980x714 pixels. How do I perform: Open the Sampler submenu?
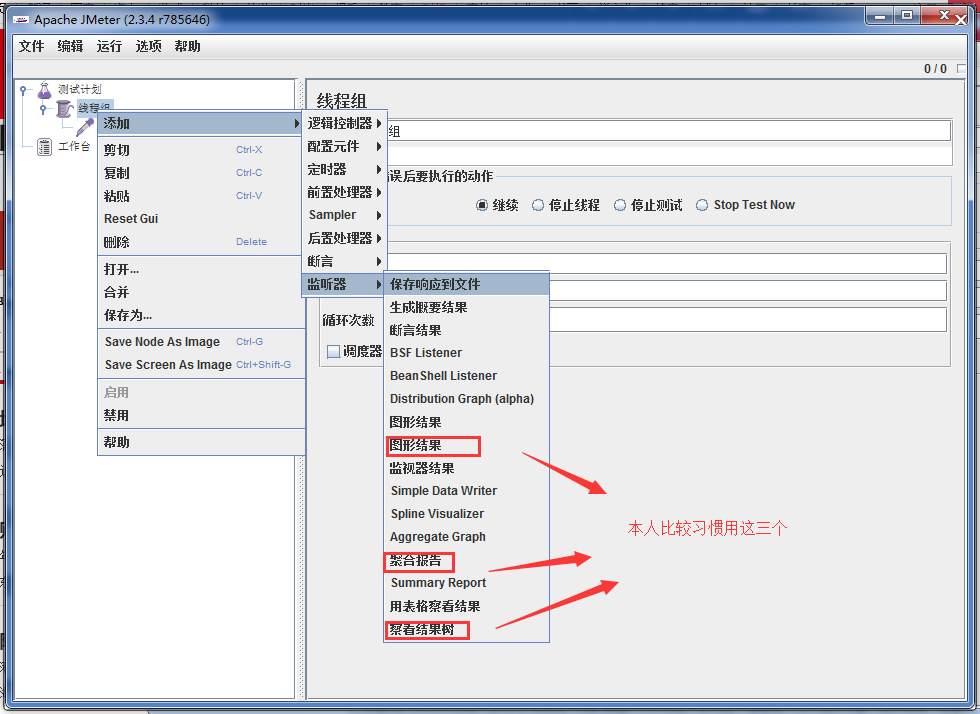click(x=344, y=215)
